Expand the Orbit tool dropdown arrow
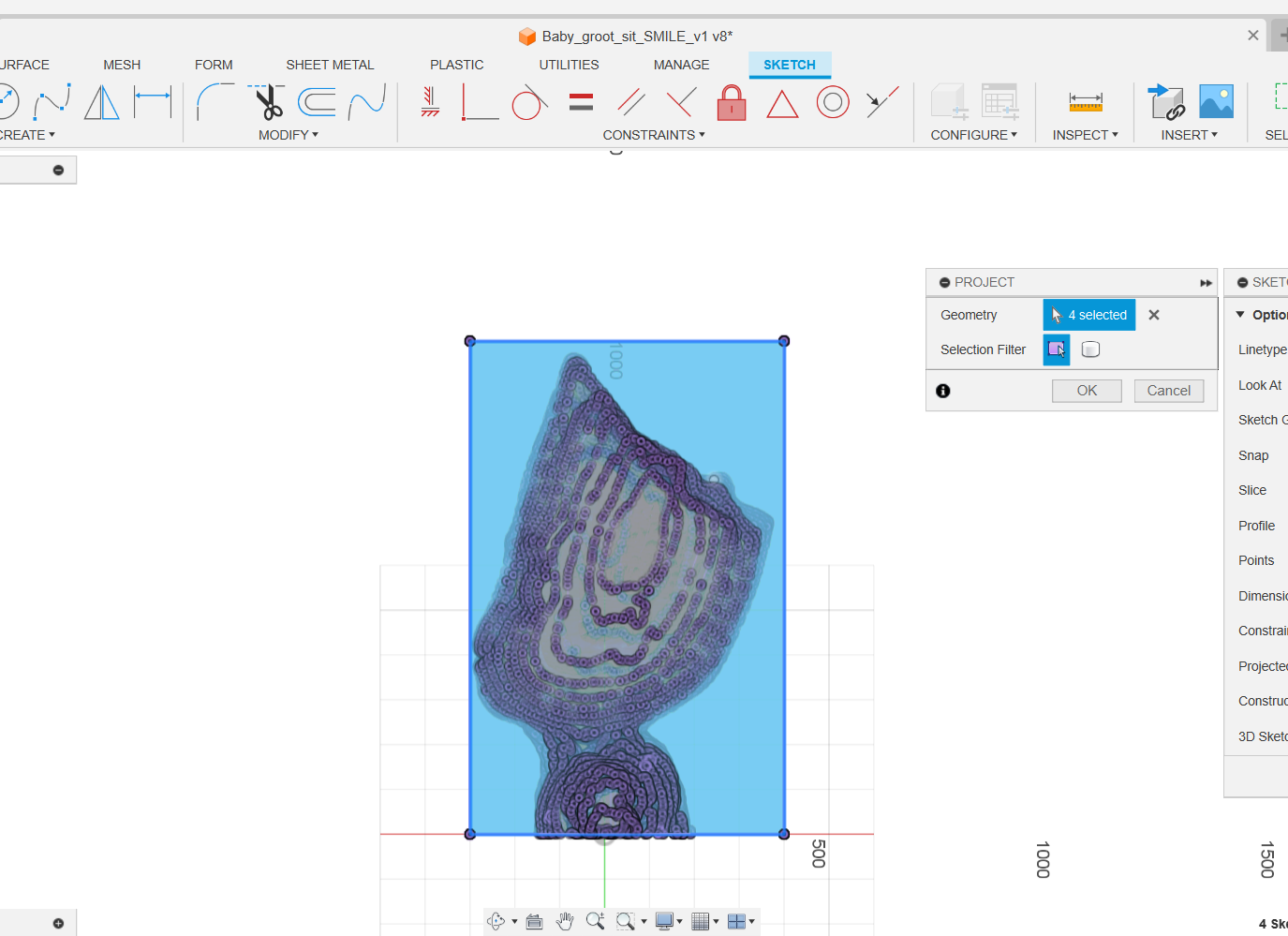The height and width of the screenshot is (936, 1288). (x=514, y=922)
